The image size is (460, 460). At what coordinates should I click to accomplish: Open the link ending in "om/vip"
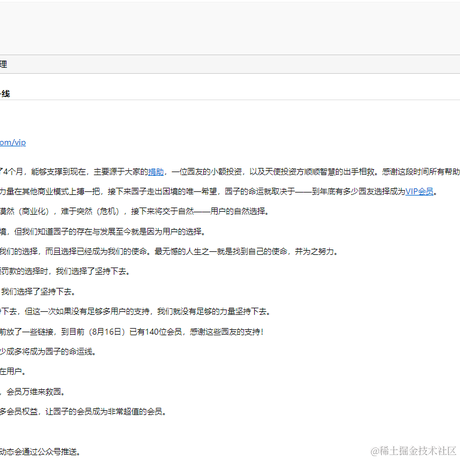tap(13, 143)
